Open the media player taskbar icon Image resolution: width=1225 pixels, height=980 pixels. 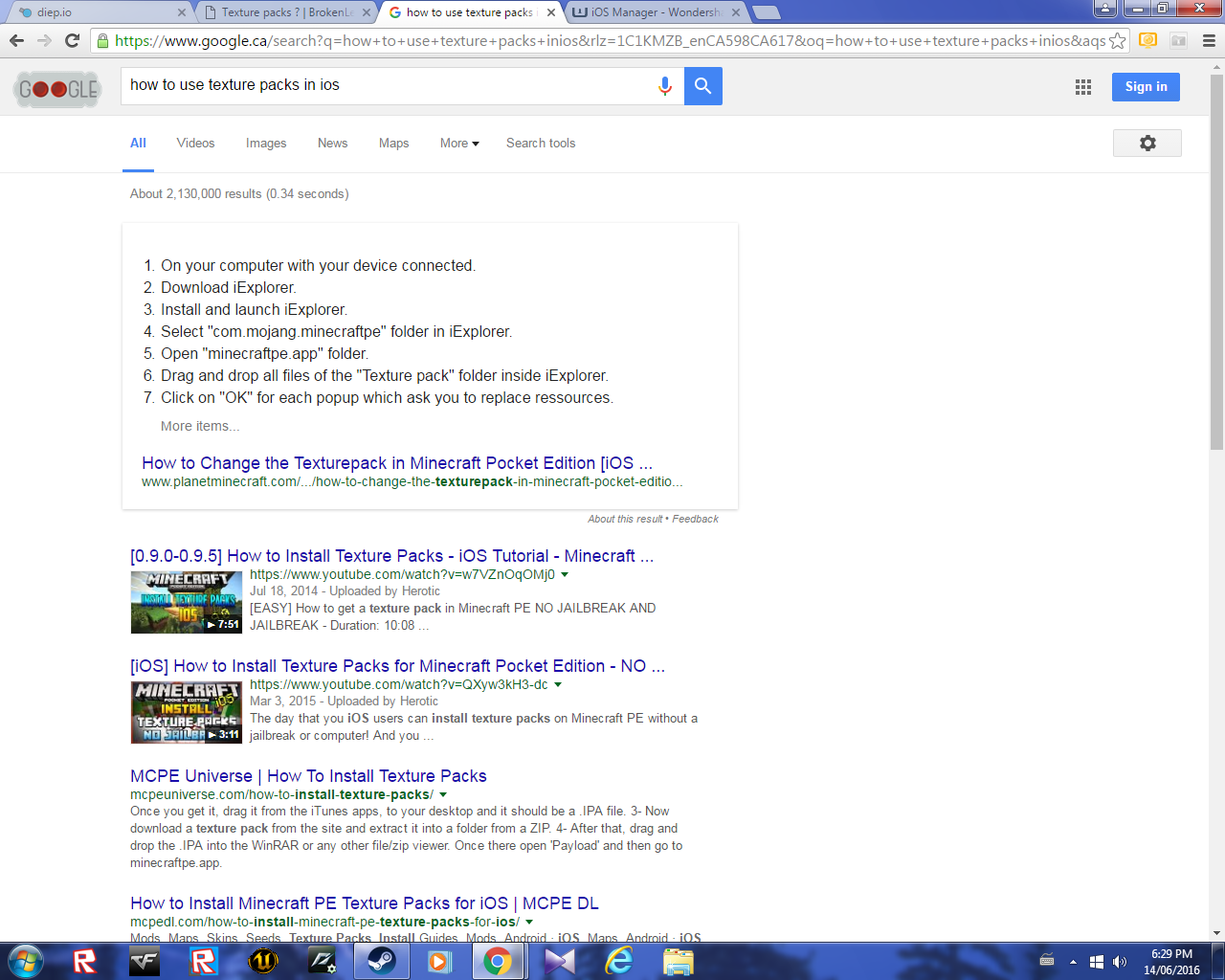pyautogui.click(x=439, y=961)
